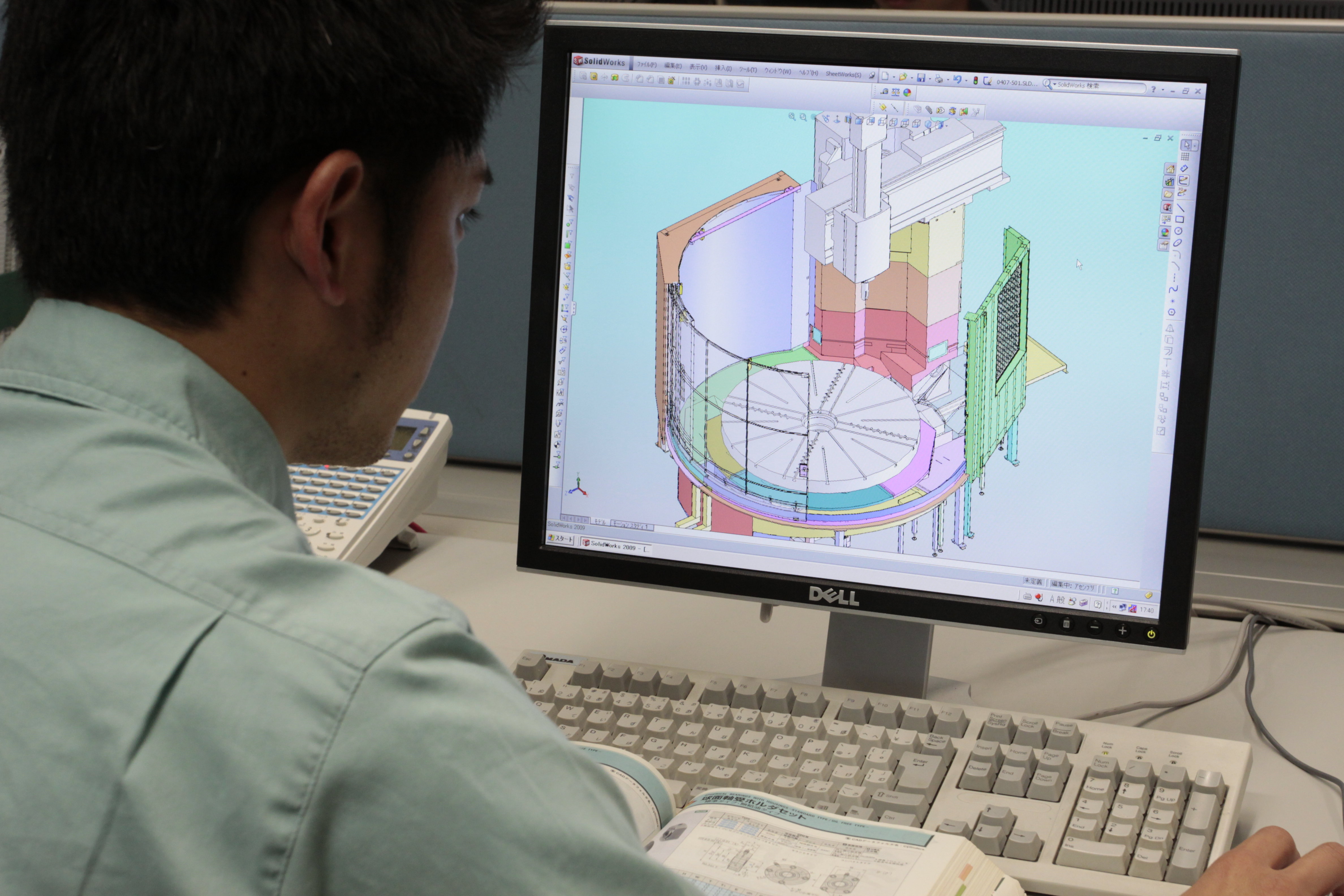Screen dimensions: 1344x896
Task: Select the Point sketch tool
Action: (1173, 301)
